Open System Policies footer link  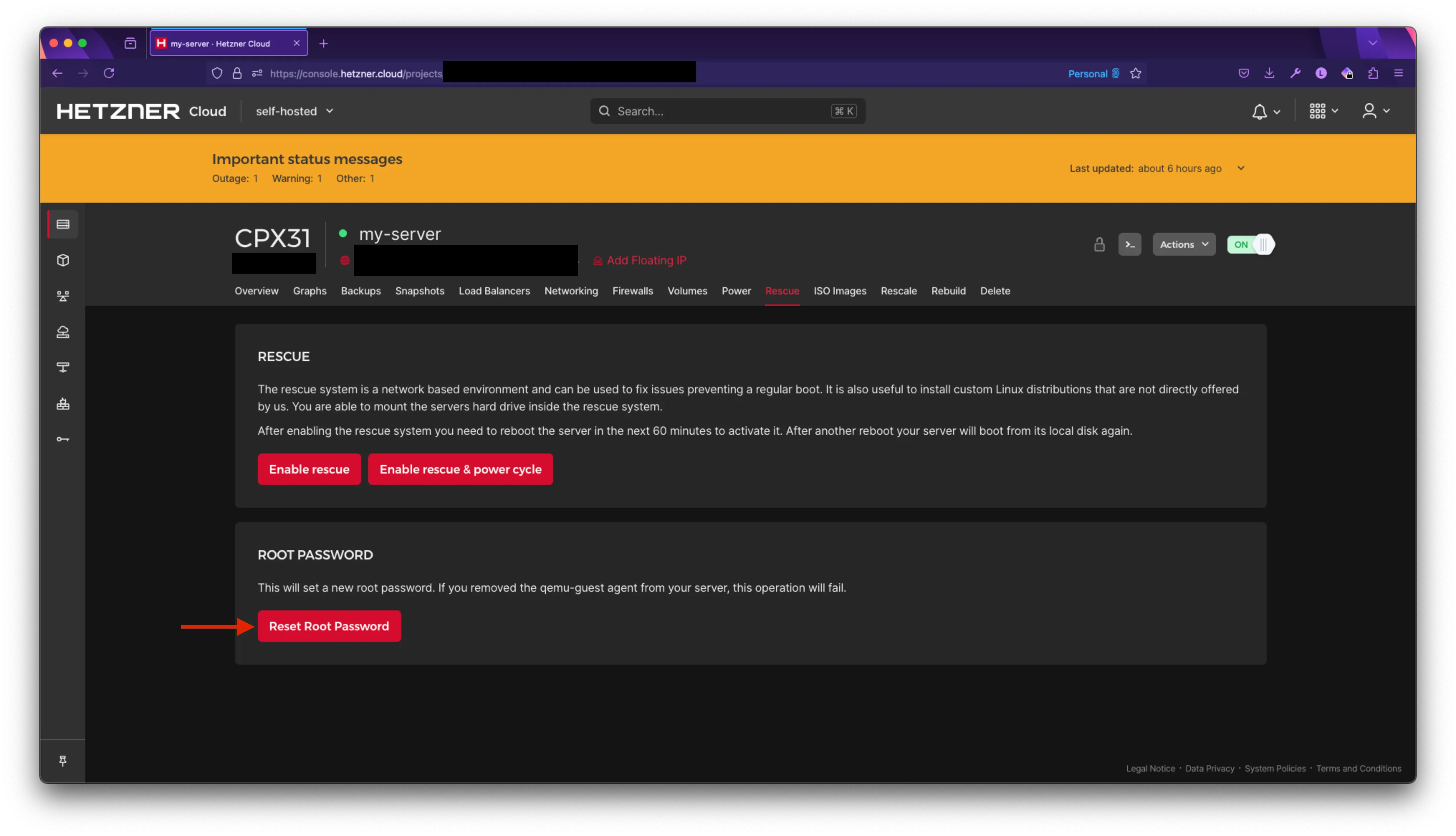click(x=1275, y=768)
